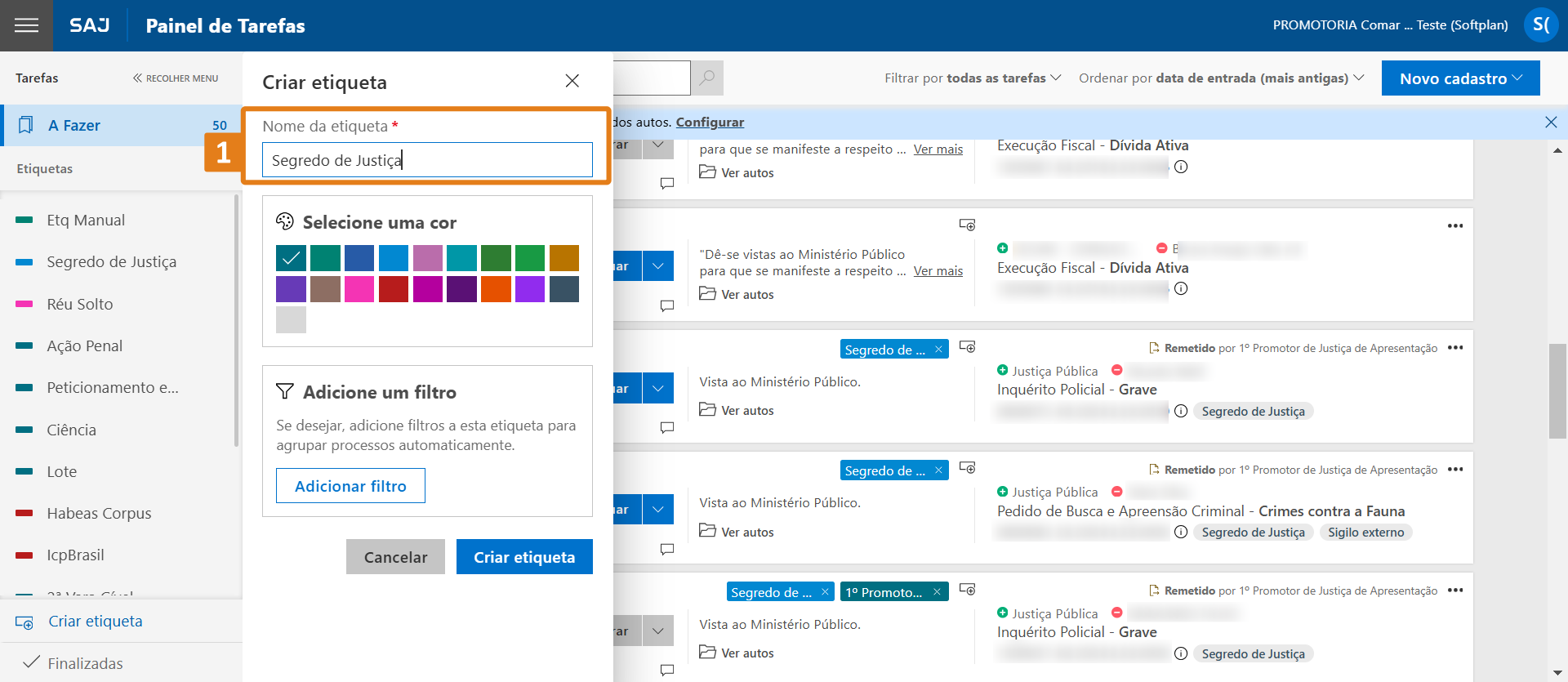Click the search magnifier icon
Screen dimensions: 1568x682
coord(707,78)
